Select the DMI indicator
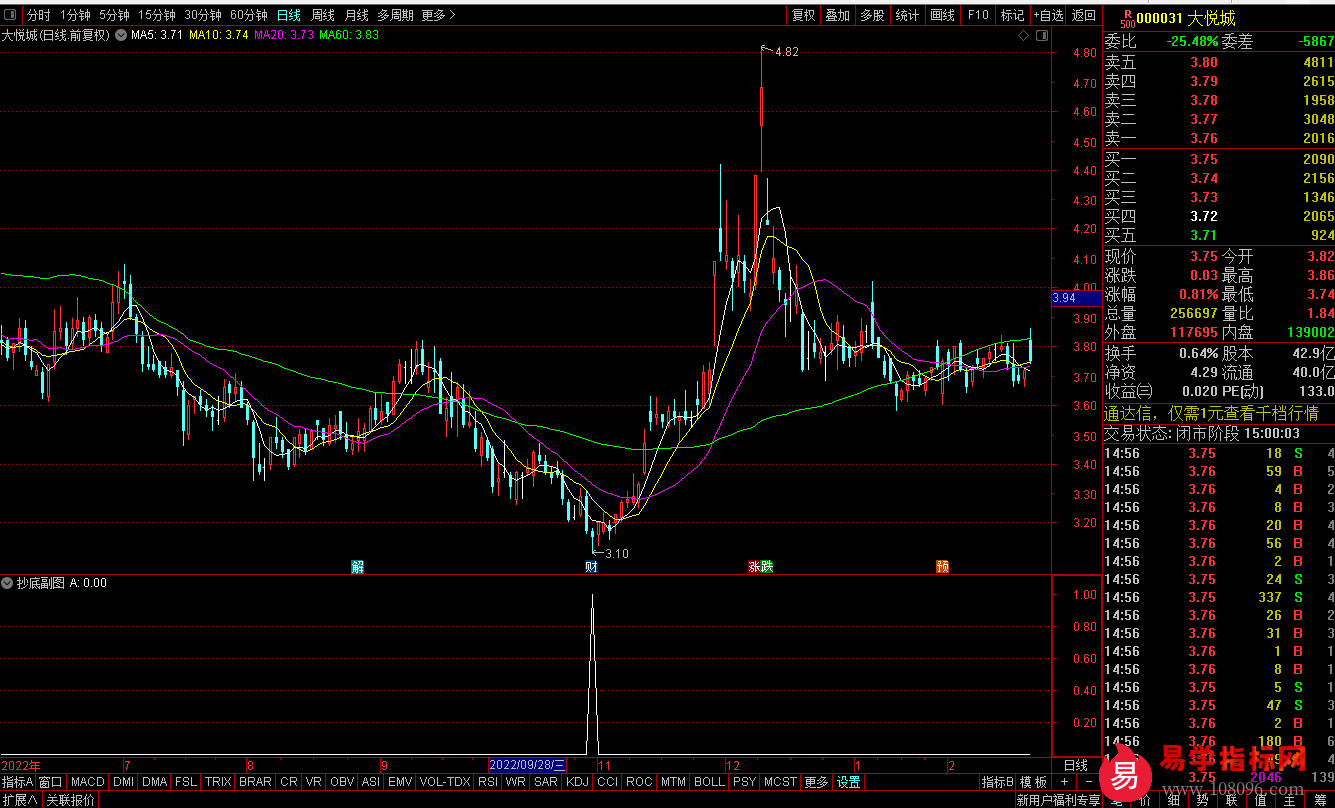Screen dimensions: 1335x808 pos(123,782)
